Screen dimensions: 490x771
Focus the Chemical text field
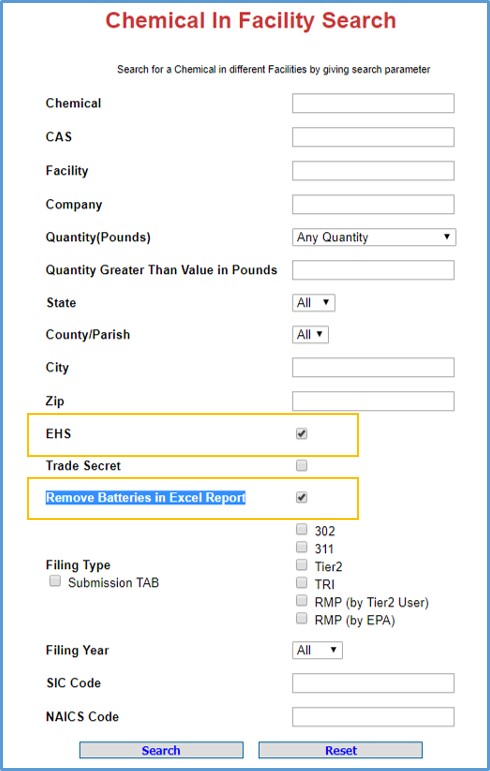point(373,103)
